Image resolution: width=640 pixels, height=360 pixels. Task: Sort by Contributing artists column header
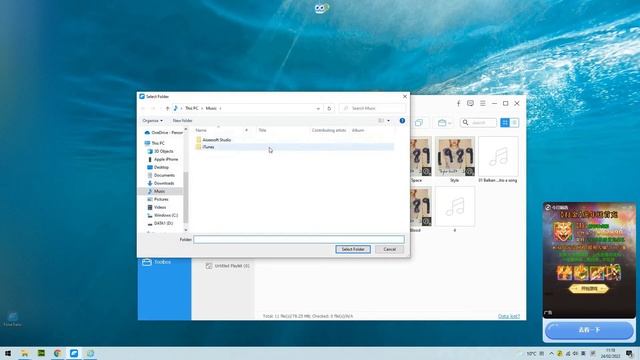[x=329, y=130]
